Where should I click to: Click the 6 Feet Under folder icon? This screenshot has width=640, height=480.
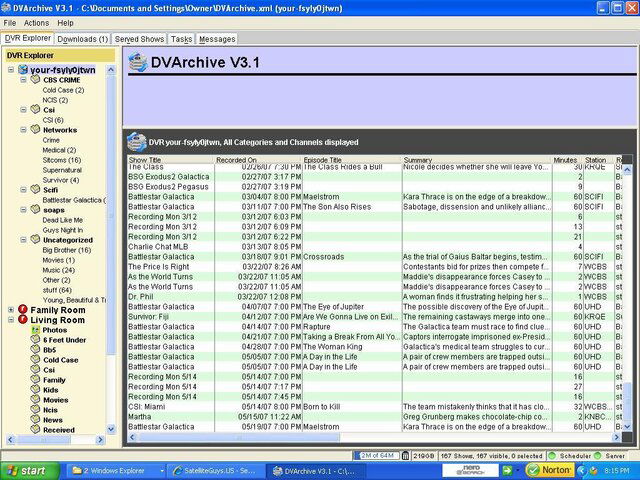36,339
